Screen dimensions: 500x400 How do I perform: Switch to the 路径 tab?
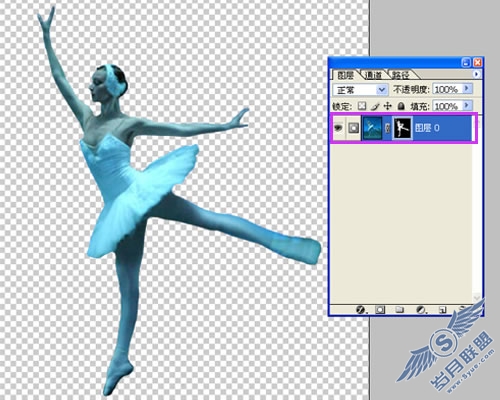pyautogui.click(x=400, y=75)
